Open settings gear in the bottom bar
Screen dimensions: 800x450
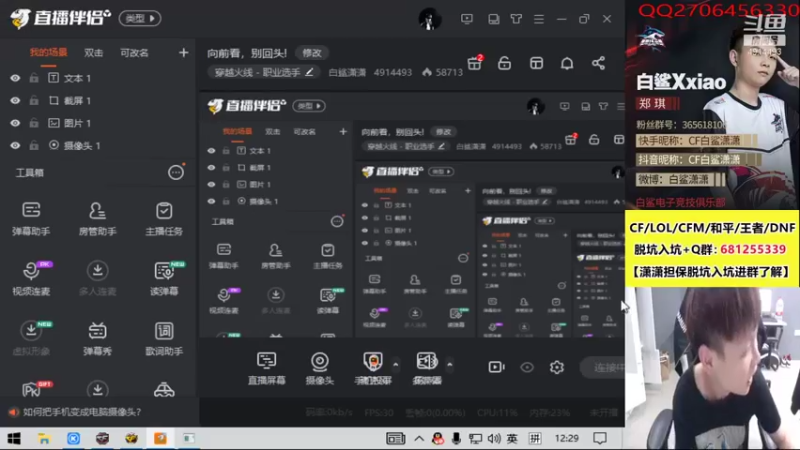pyautogui.click(x=557, y=367)
